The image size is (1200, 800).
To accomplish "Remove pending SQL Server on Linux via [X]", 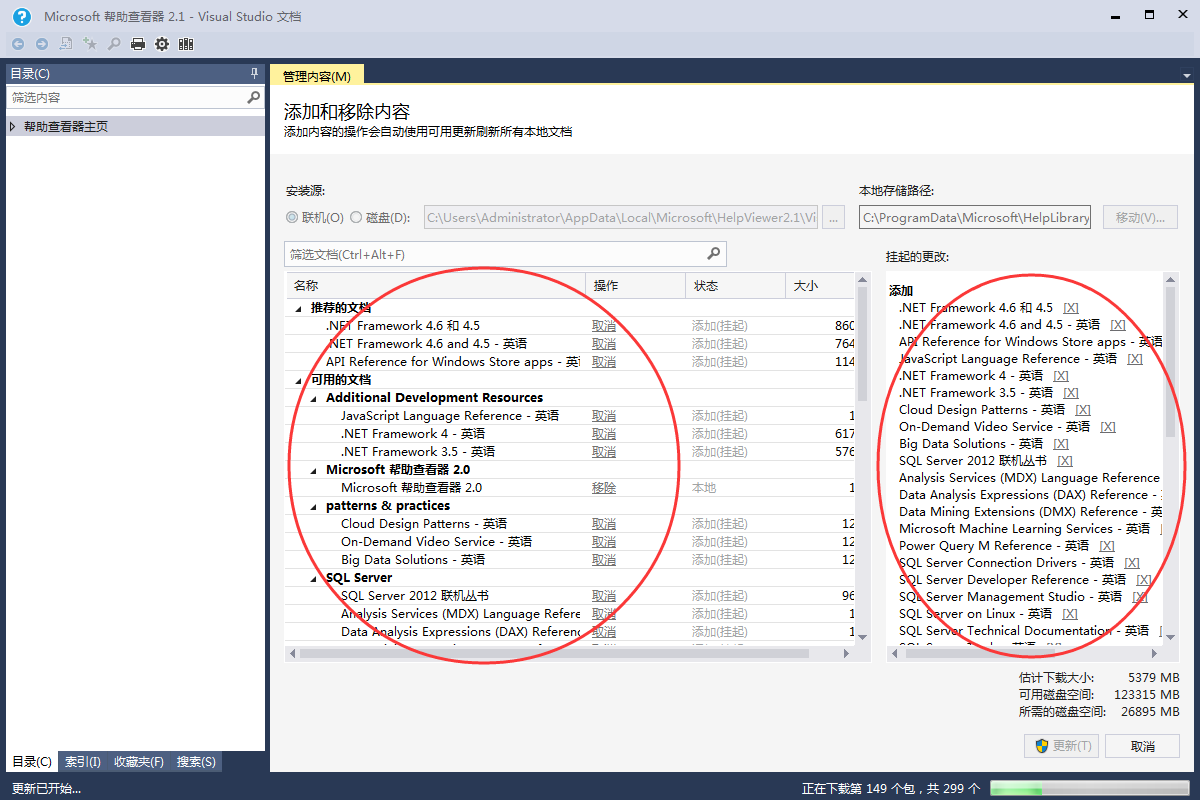I will pos(1070,614).
